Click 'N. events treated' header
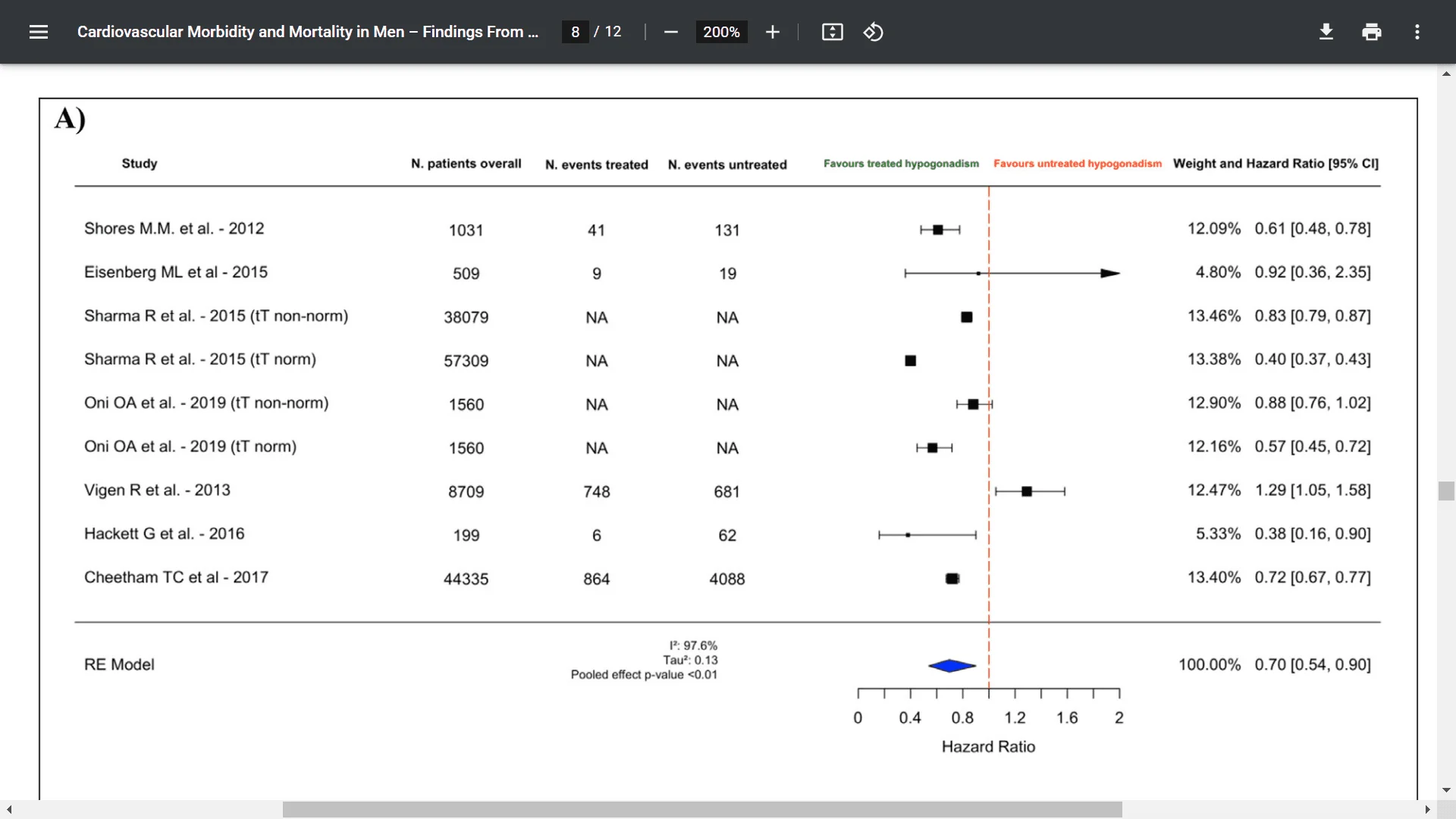Image resolution: width=1456 pixels, height=819 pixels. [597, 165]
